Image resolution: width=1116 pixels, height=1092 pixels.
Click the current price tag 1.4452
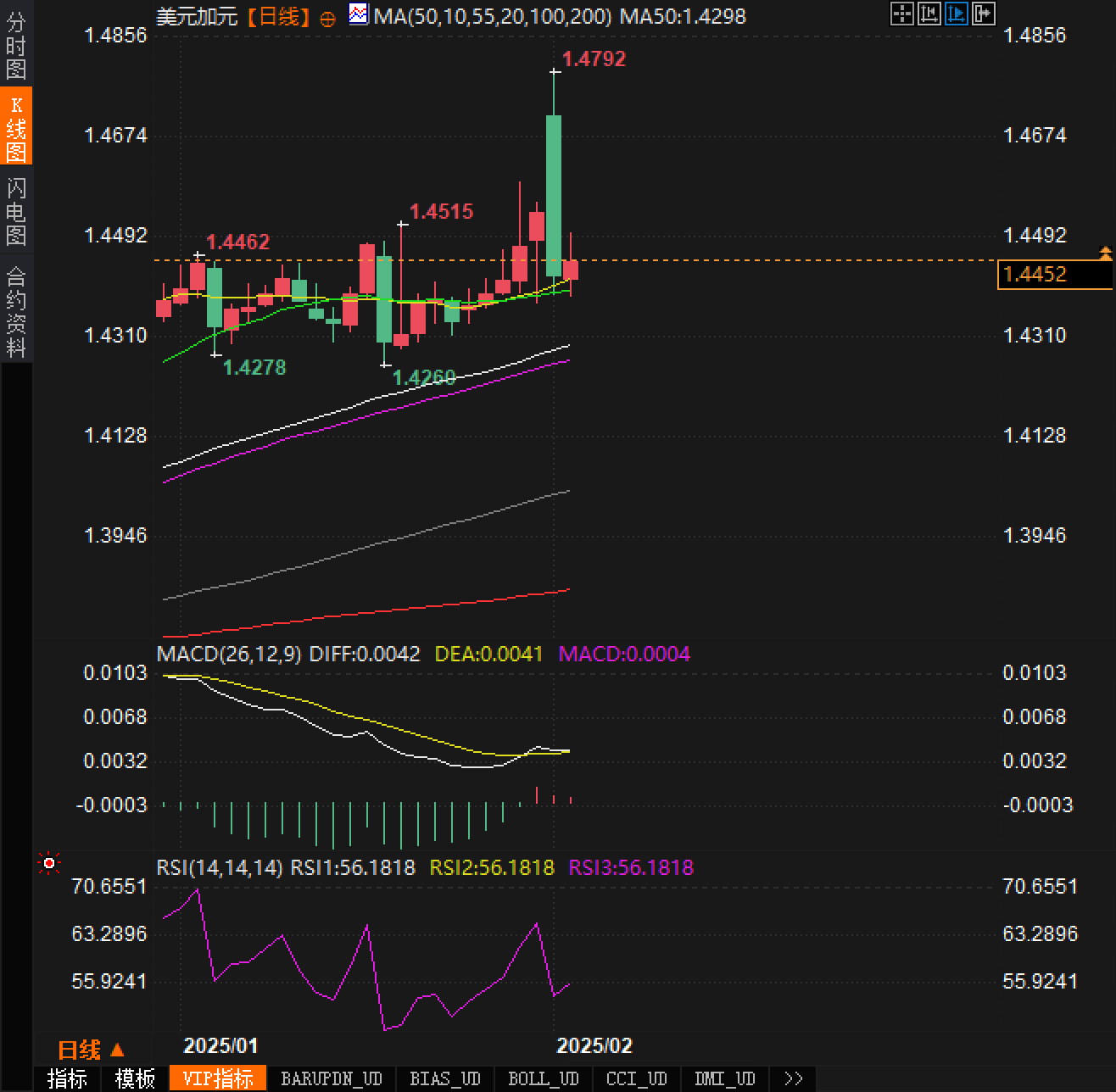[1054, 274]
